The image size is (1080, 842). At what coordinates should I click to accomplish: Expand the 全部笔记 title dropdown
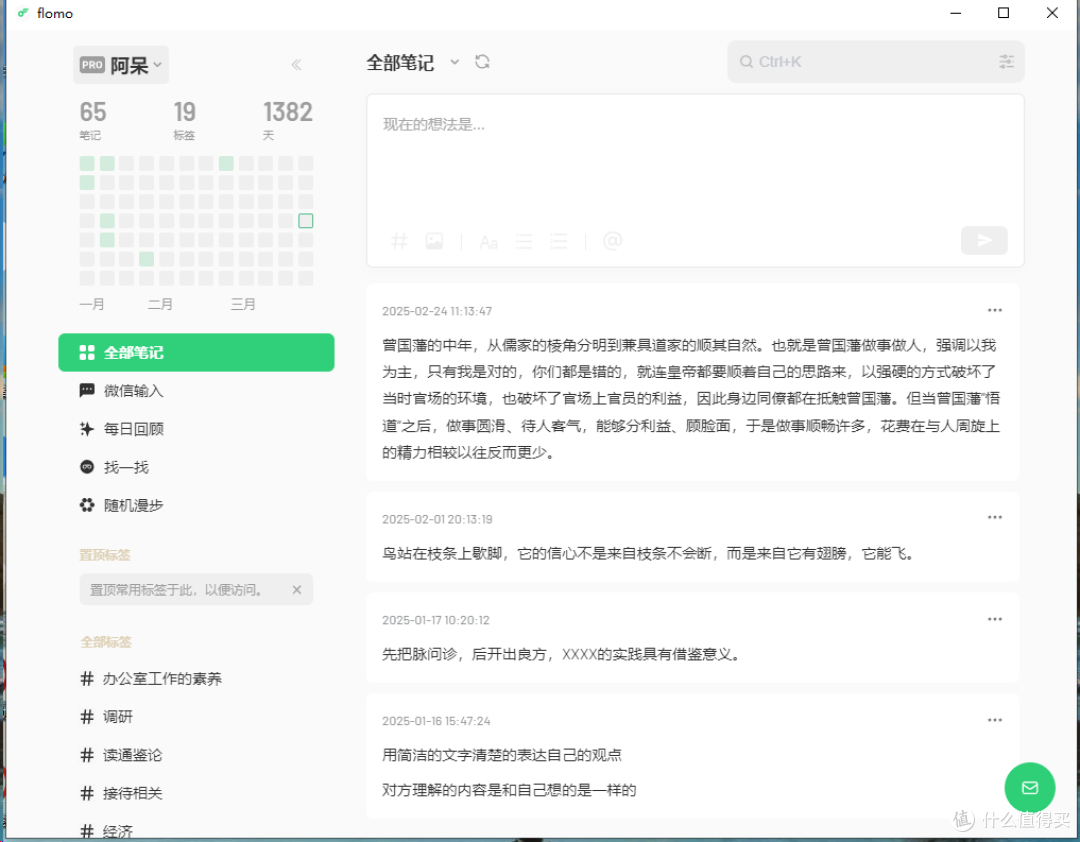[455, 62]
